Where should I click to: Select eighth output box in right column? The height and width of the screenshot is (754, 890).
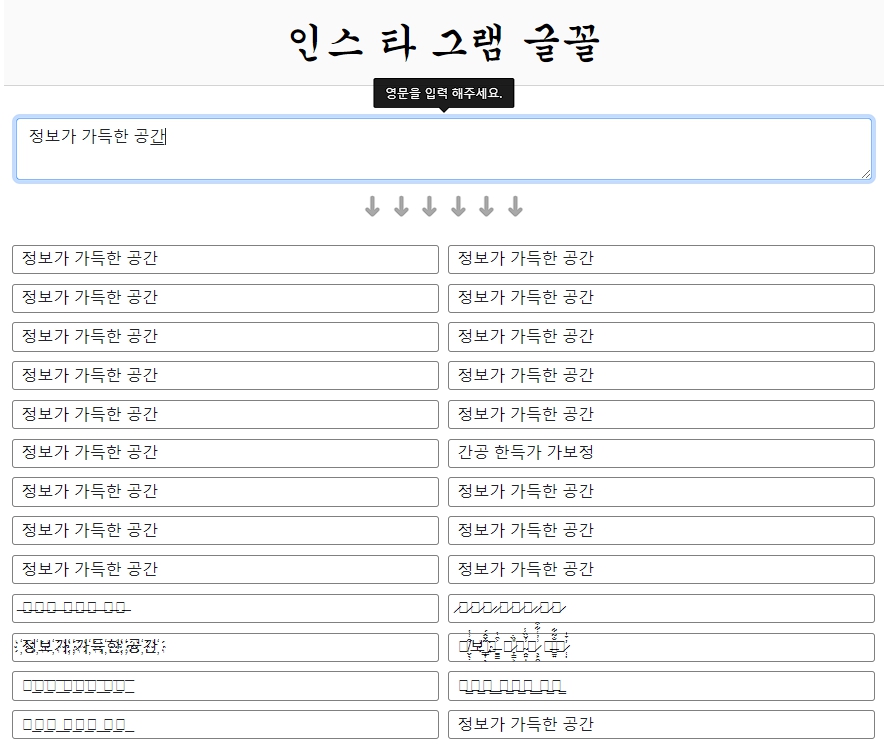(x=661, y=530)
